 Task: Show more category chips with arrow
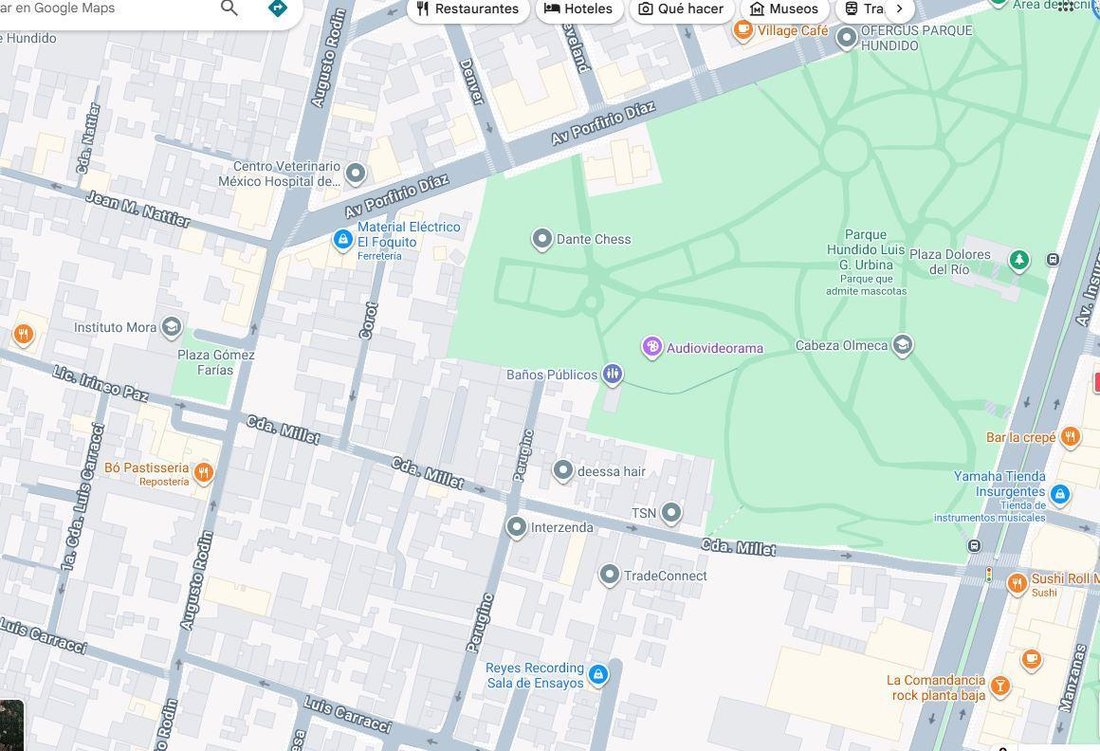pos(899,9)
